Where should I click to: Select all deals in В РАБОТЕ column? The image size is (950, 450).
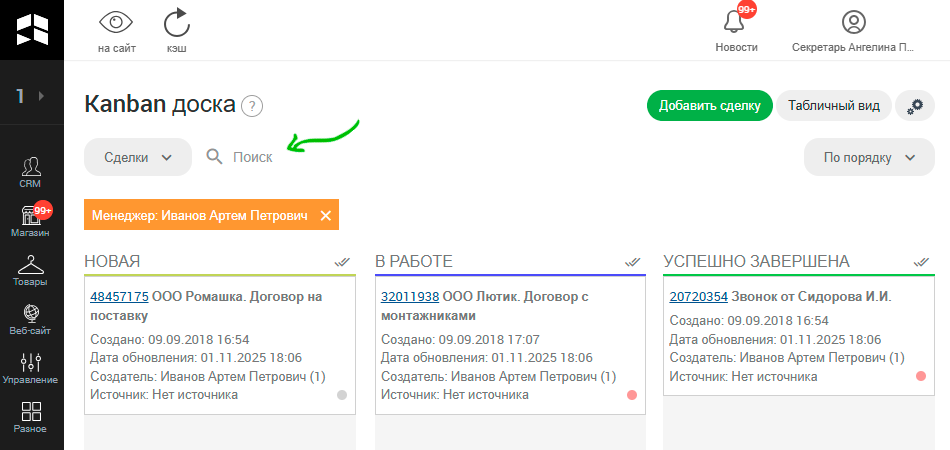(x=632, y=262)
